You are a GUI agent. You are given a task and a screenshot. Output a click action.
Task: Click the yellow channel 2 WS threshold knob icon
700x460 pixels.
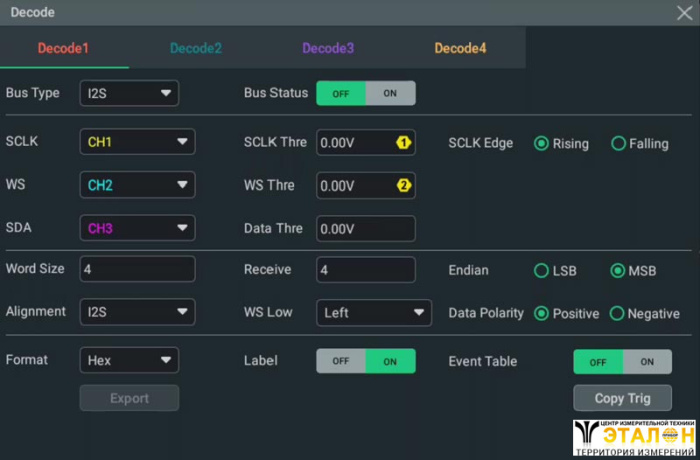click(x=404, y=186)
